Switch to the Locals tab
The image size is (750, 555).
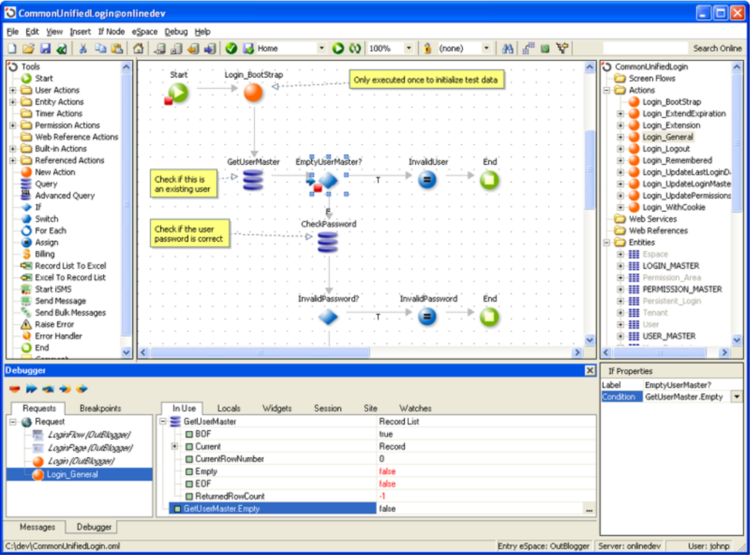click(229, 408)
